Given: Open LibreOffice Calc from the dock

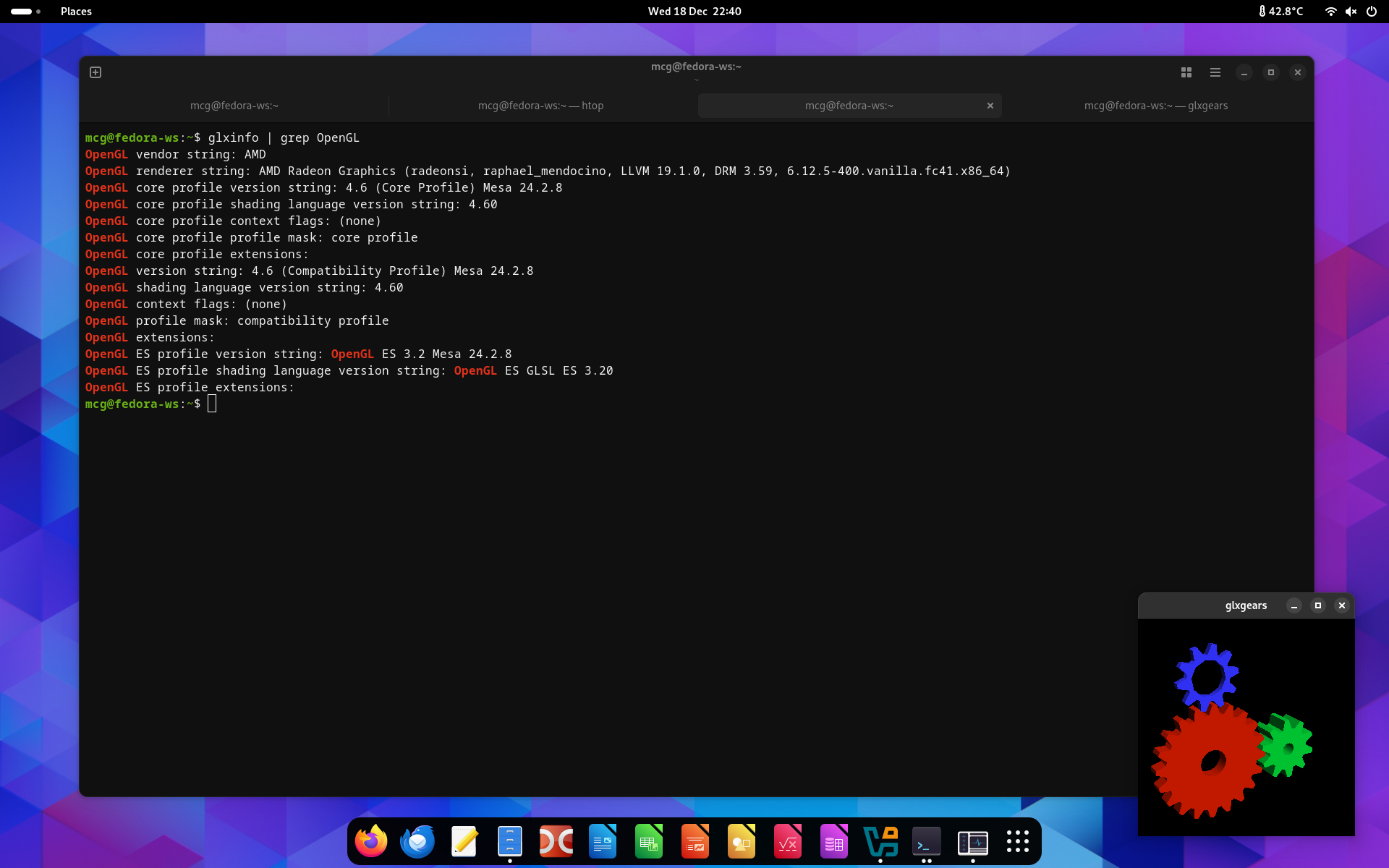Looking at the screenshot, I should point(649,842).
